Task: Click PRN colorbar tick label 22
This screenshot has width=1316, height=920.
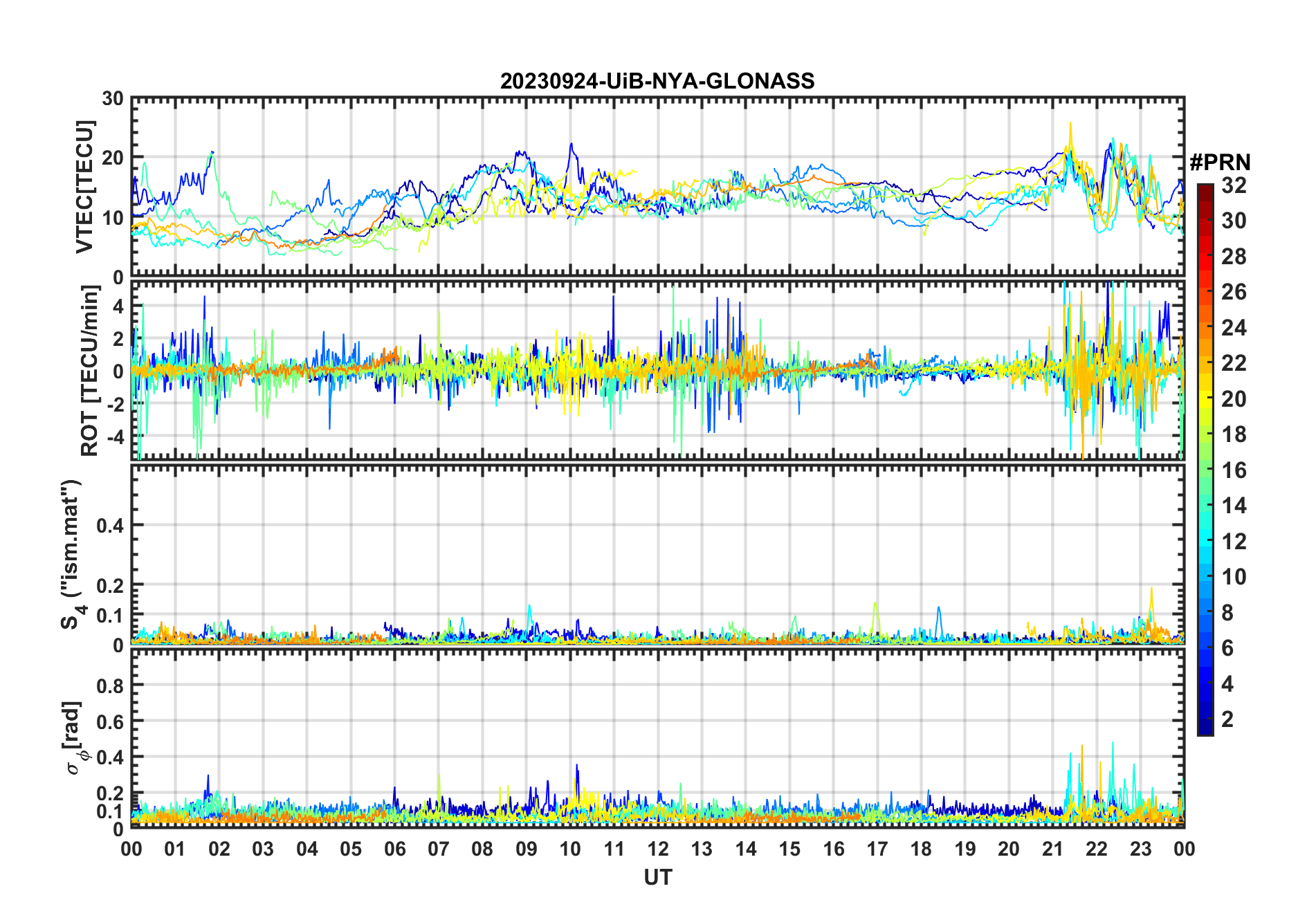Action: tap(1234, 363)
